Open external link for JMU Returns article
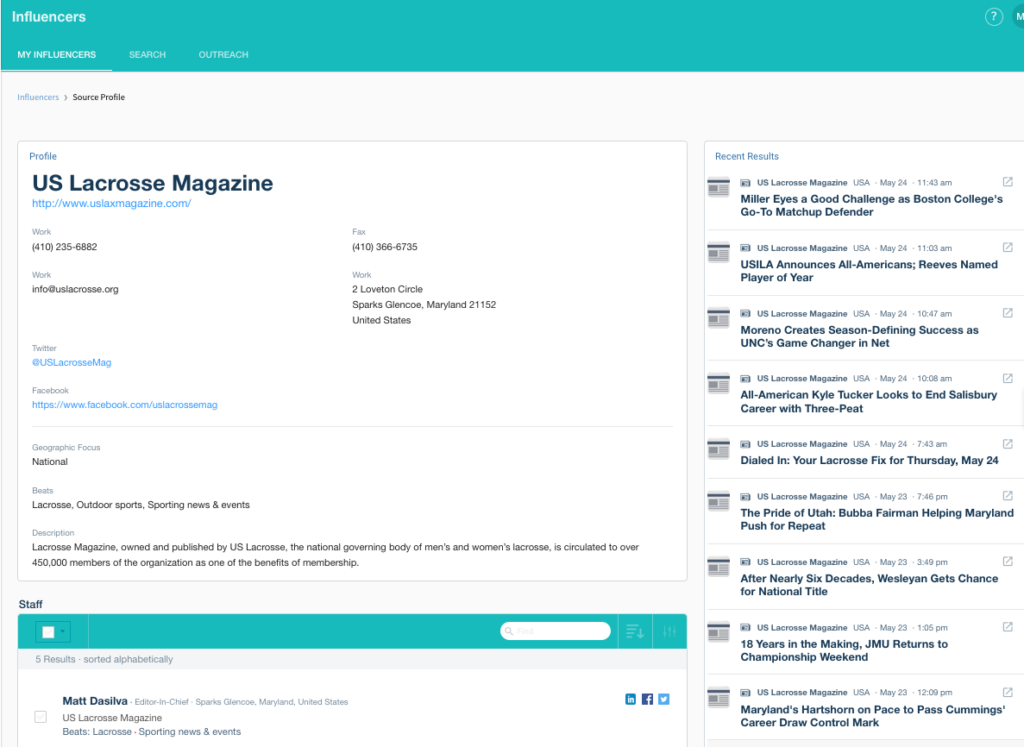The height and width of the screenshot is (747, 1024). (x=1008, y=627)
